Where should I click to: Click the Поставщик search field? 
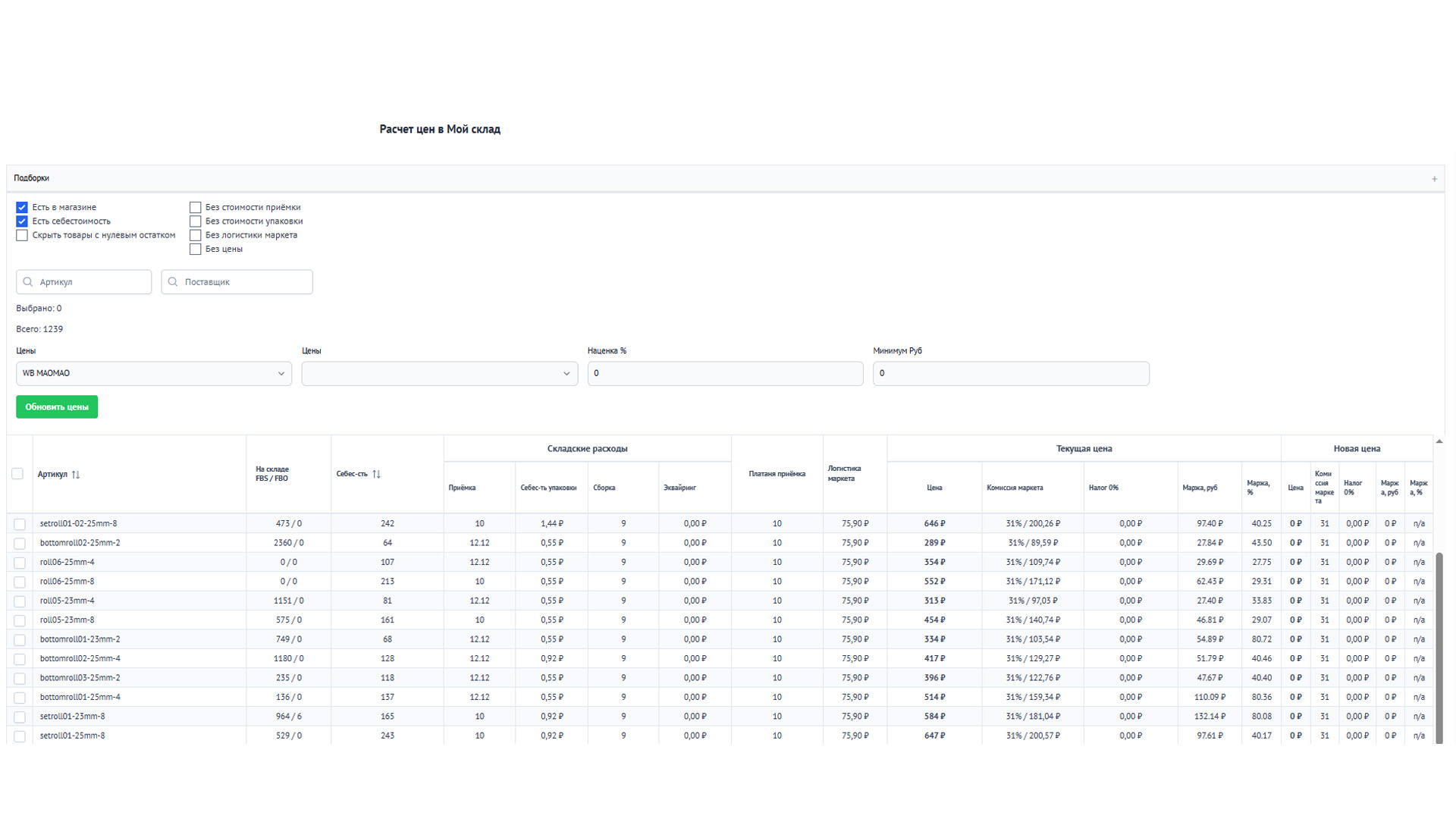point(237,282)
